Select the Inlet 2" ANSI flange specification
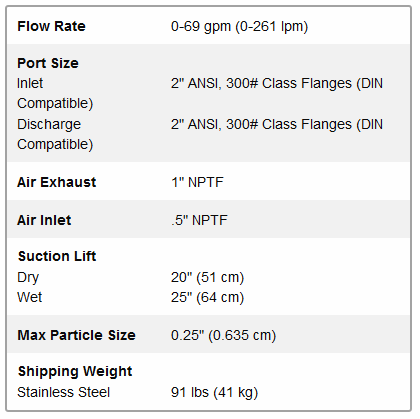 (277, 83)
